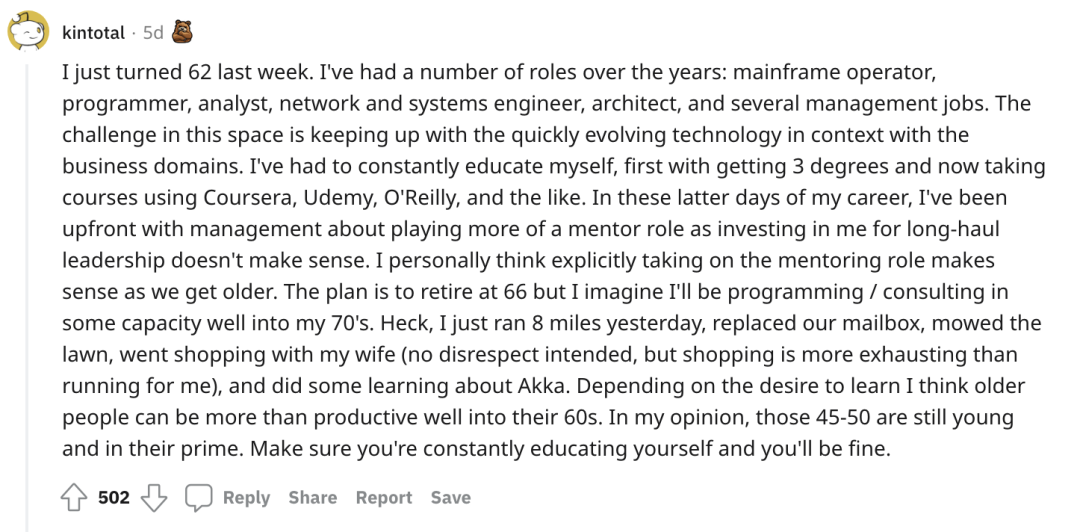Click the speech bubble reply icon
This screenshot has width=1080, height=532.
coord(199,498)
